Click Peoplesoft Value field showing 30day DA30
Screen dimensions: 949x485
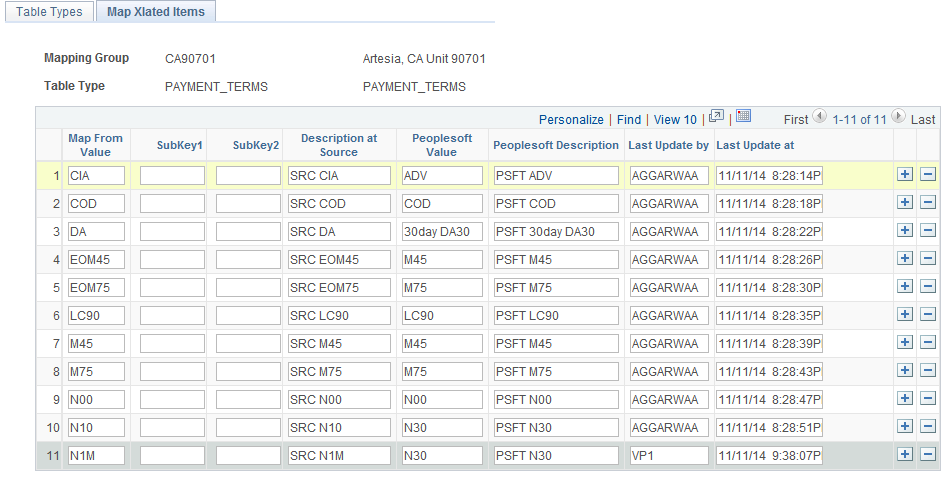tap(443, 231)
